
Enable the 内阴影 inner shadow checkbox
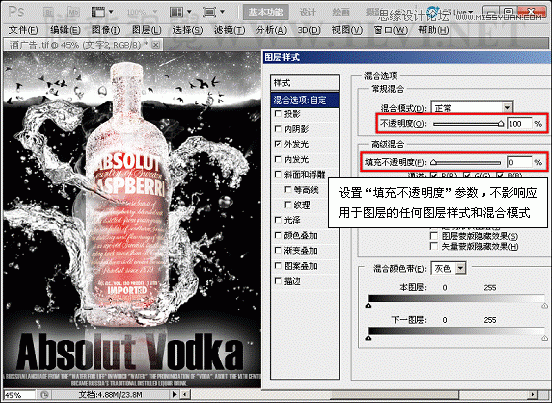coord(278,129)
